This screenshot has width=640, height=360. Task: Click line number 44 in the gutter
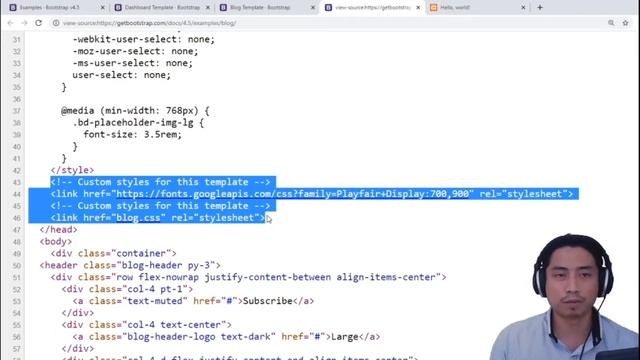[16, 194]
